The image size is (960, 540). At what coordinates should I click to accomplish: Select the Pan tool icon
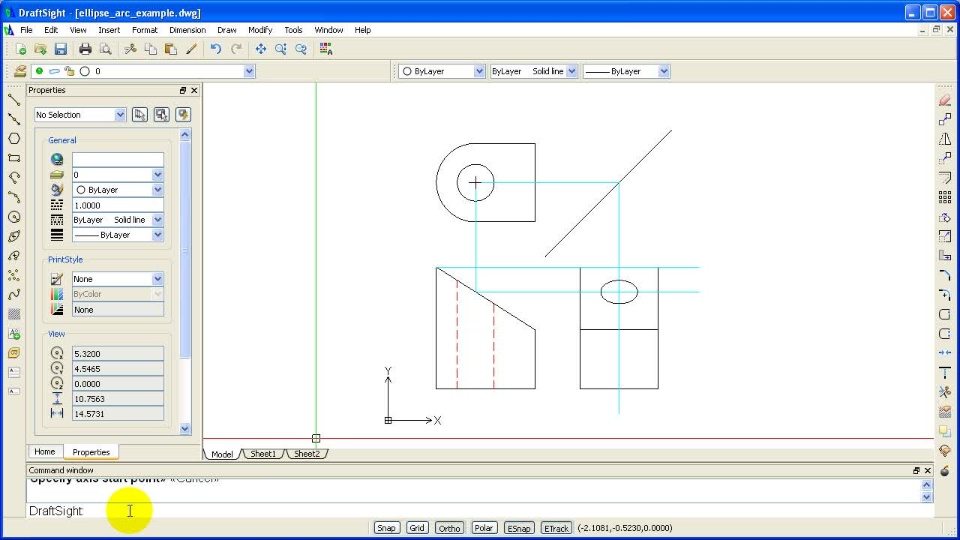coord(261,49)
